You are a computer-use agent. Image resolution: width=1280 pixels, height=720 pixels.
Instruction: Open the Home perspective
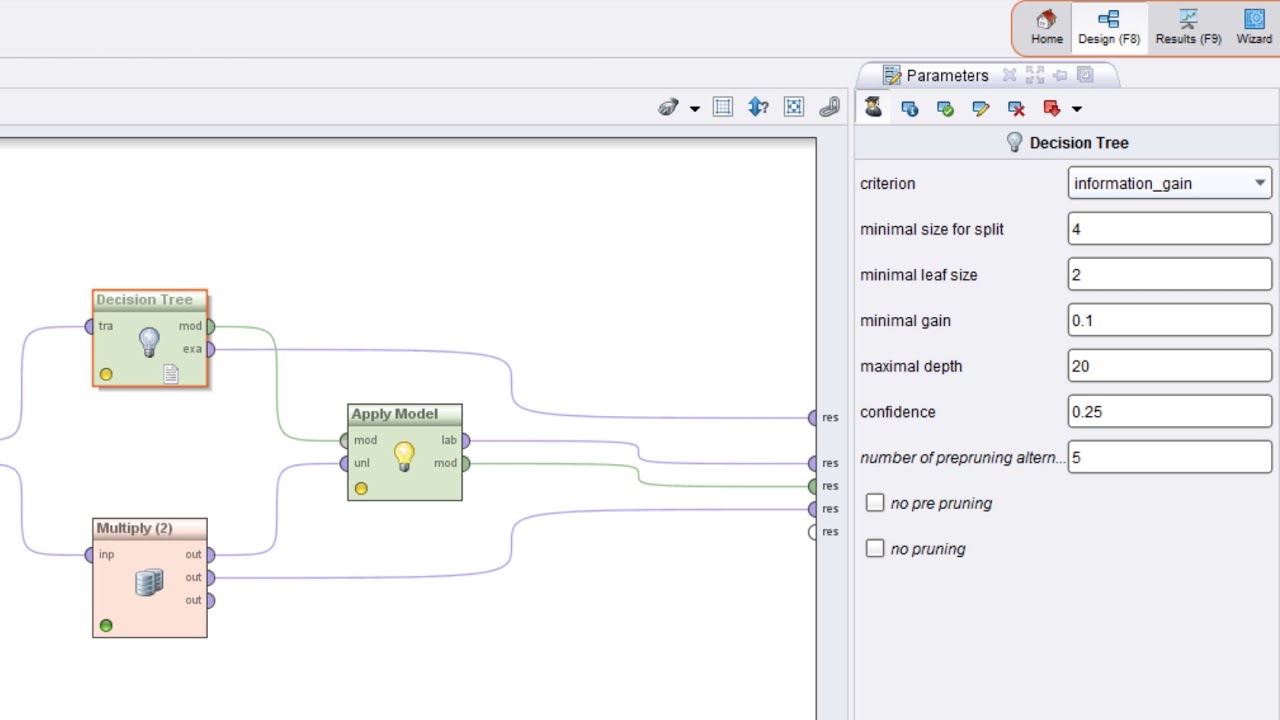tap(1046, 28)
